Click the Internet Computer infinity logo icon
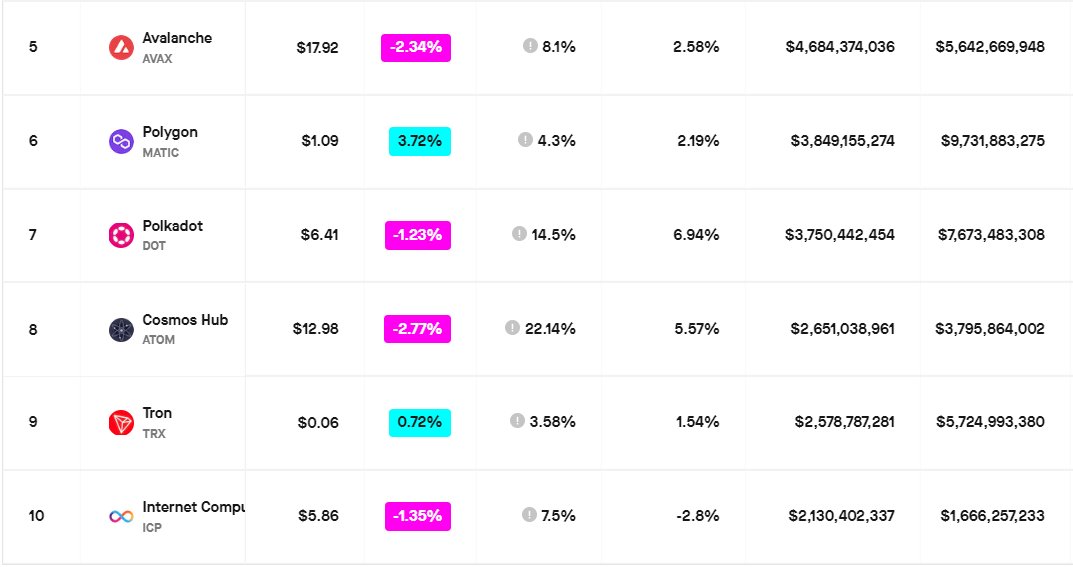 click(x=121, y=517)
